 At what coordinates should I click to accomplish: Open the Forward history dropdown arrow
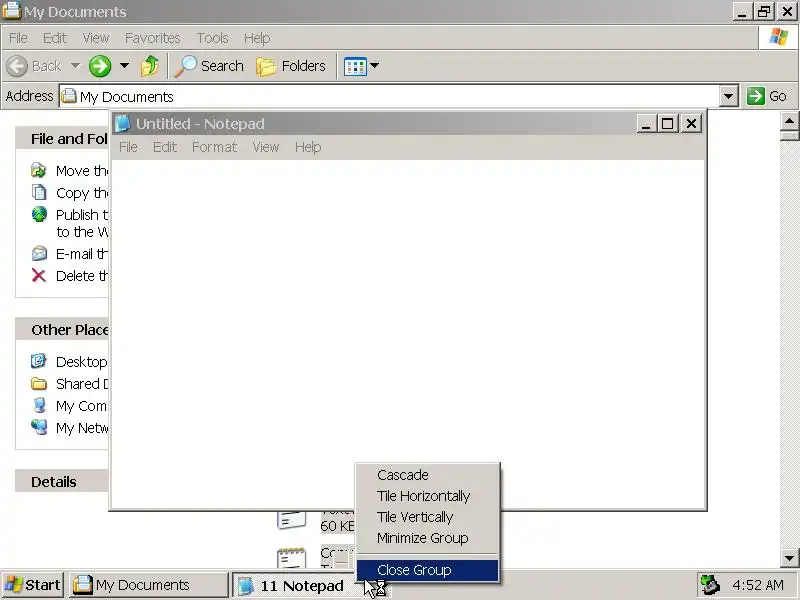124,65
